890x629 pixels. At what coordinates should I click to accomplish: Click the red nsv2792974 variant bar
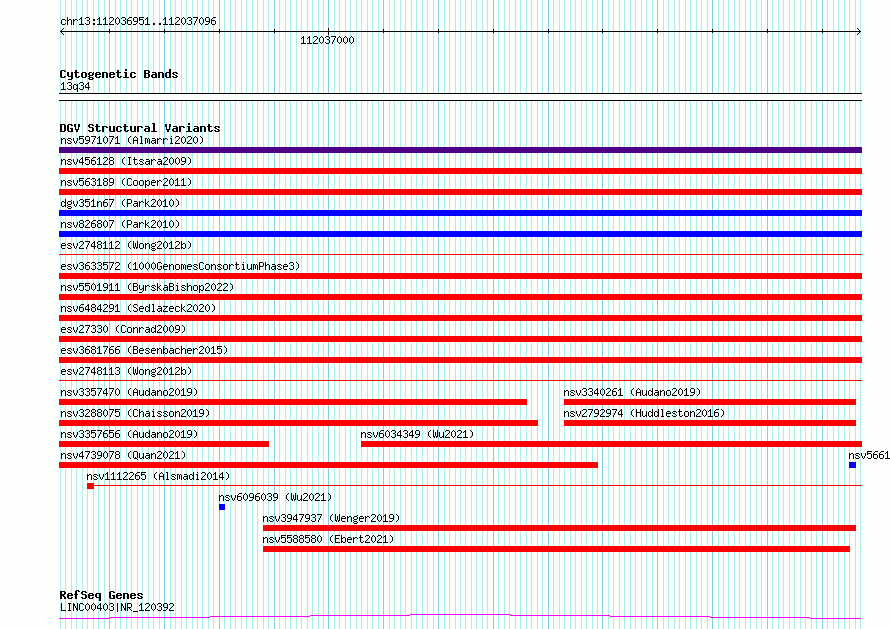[x=710, y=423]
